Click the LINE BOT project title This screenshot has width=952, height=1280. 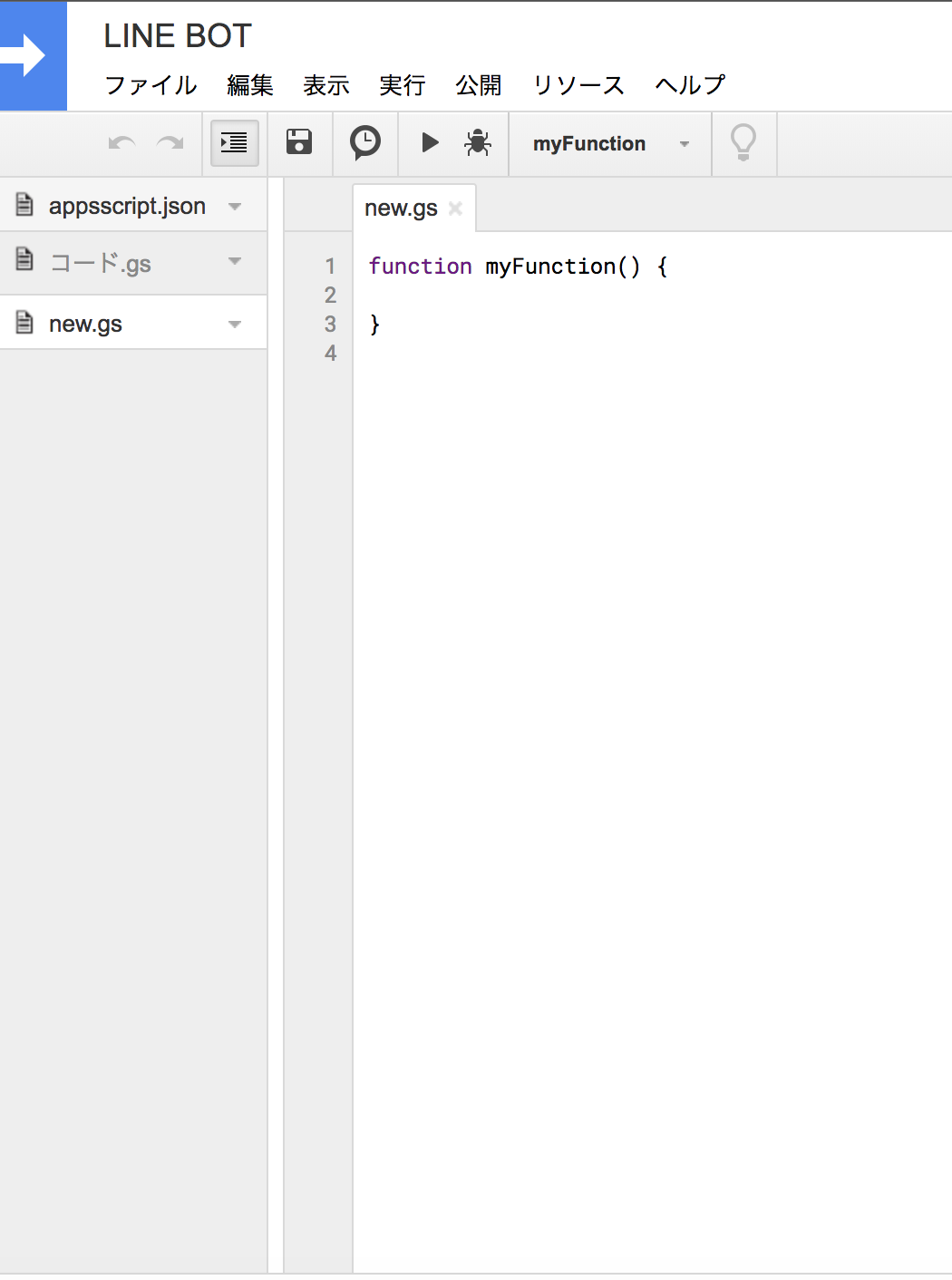pos(178,35)
